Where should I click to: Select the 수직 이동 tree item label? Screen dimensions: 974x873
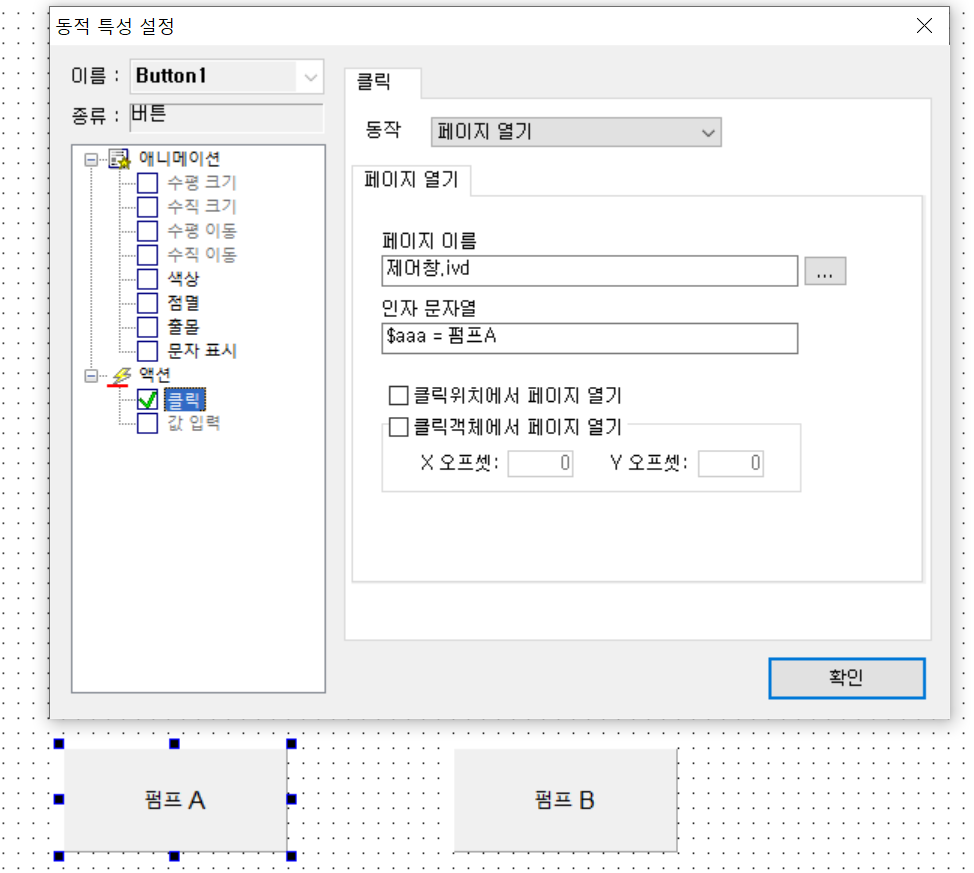(202, 255)
